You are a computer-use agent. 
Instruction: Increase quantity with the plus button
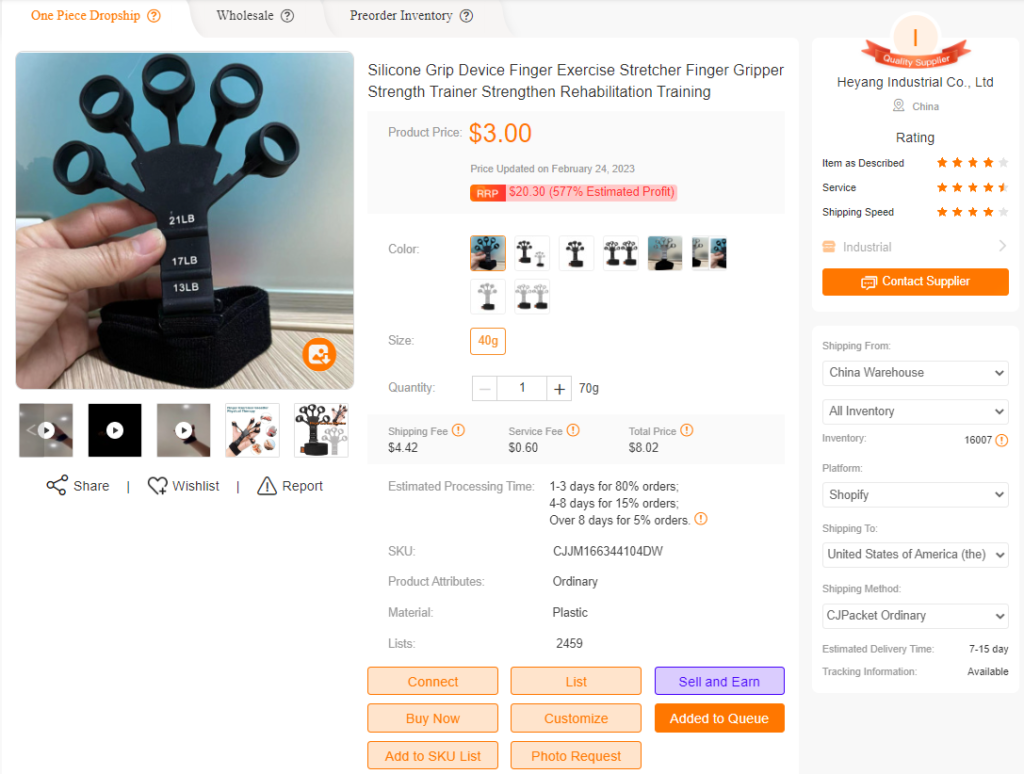click(559, 389)
